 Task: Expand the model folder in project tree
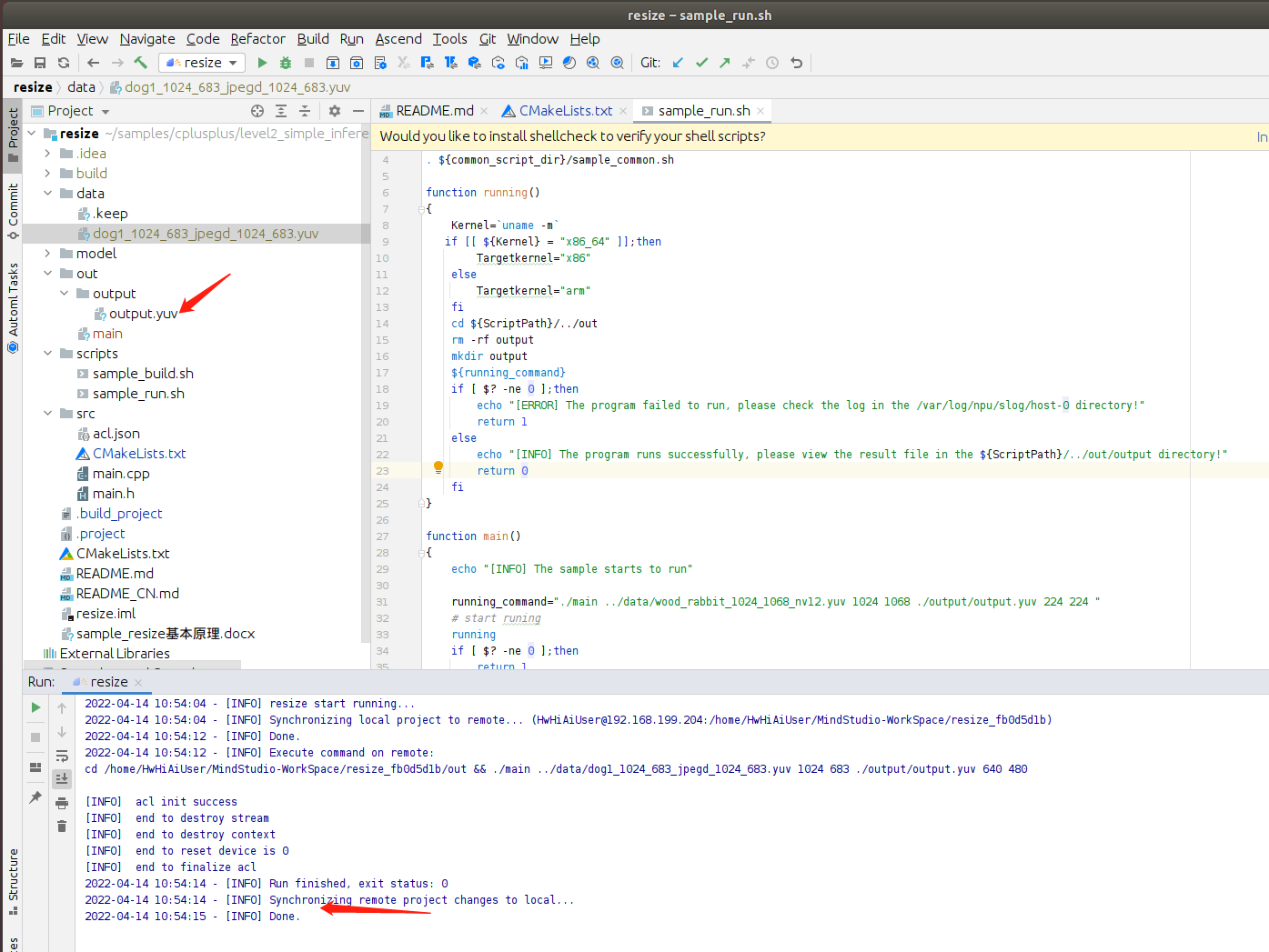click(48, 254)
